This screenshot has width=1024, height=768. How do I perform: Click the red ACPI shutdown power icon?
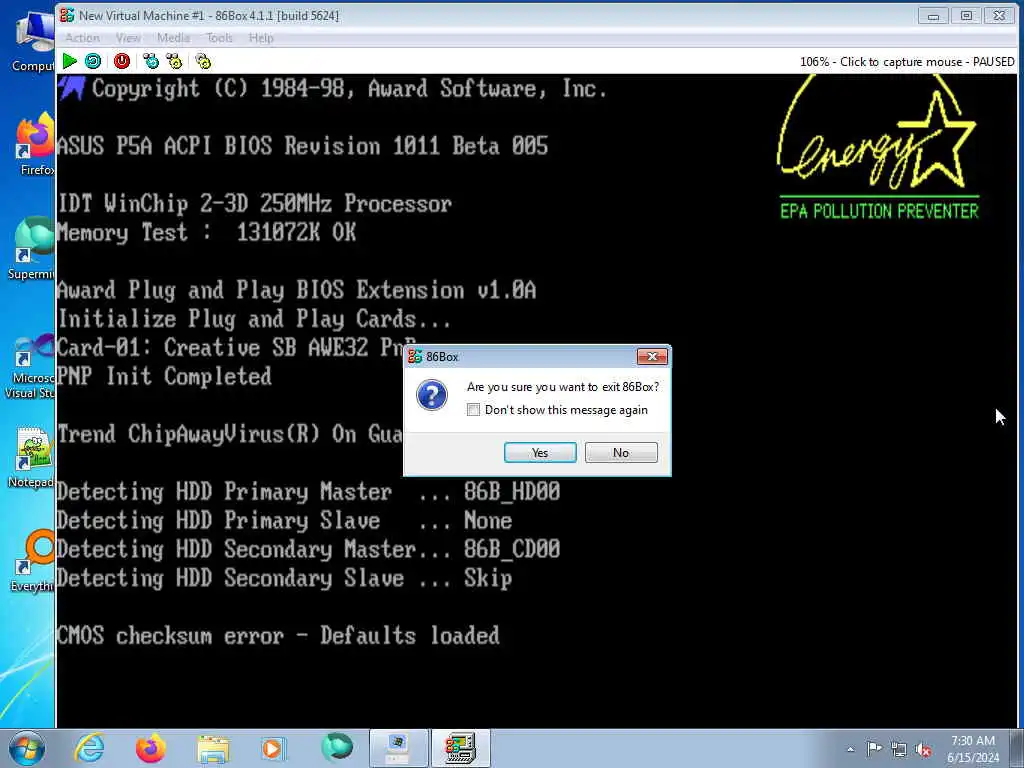click(122, 61)
